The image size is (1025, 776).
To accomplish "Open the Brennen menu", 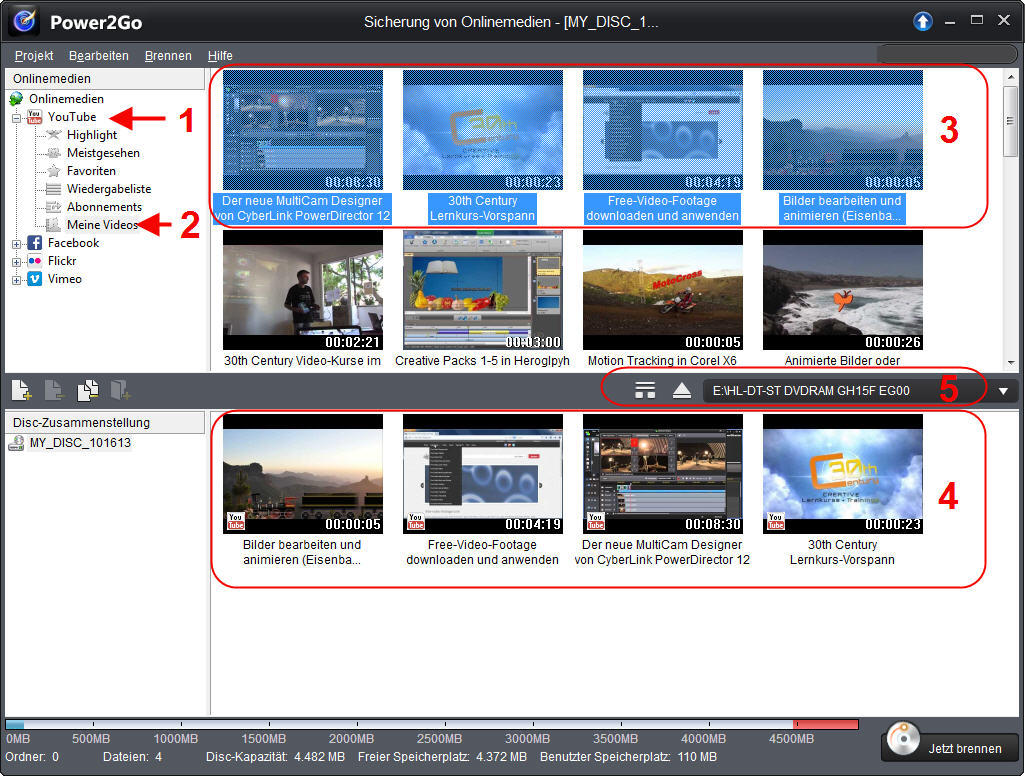I will coord(168,56).
